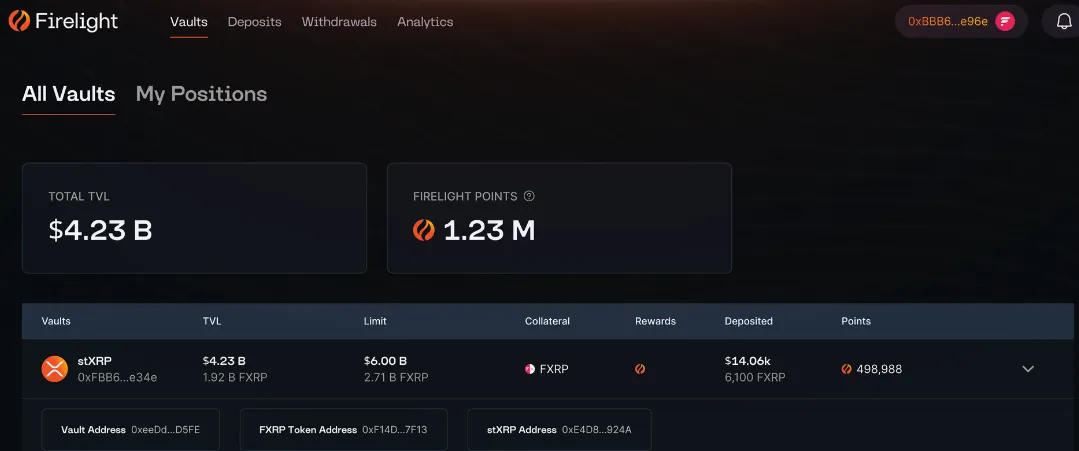Click the FXRP Token Address box
The image size is (1079, 451).
[343, 429]
